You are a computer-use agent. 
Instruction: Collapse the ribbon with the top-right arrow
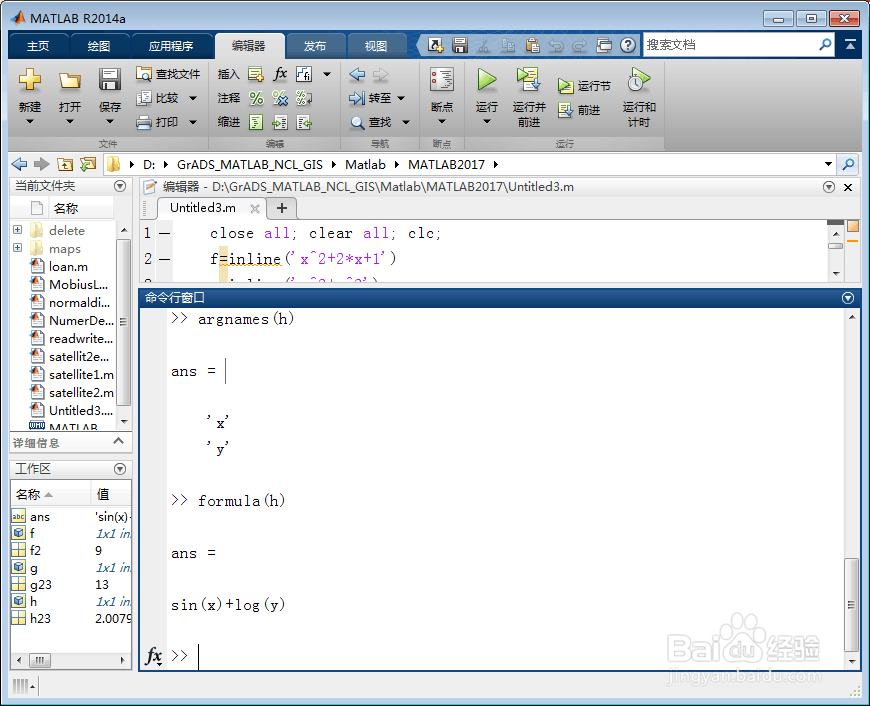tap(850, 45)
